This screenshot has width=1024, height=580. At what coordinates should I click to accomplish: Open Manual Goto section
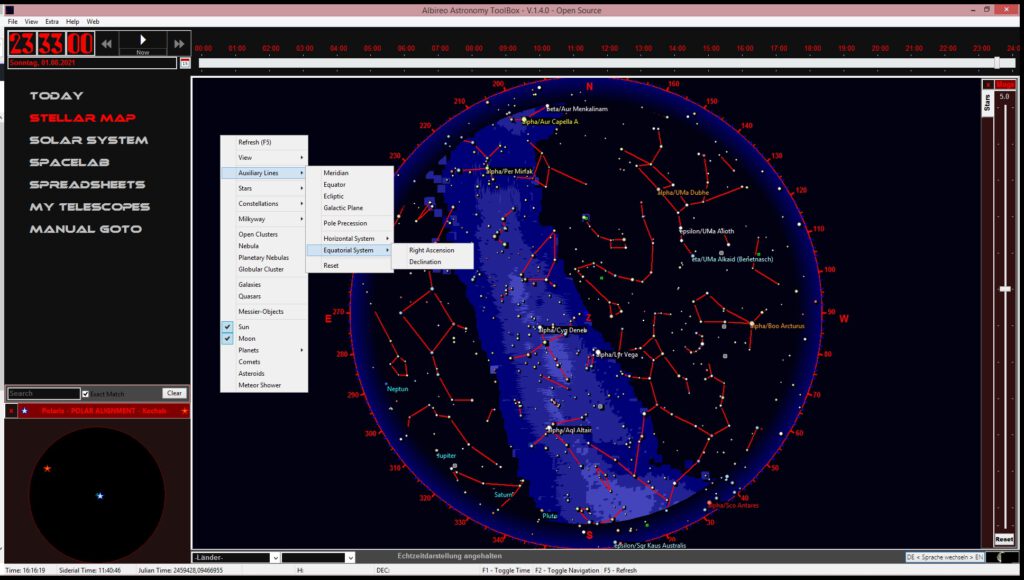86,229
